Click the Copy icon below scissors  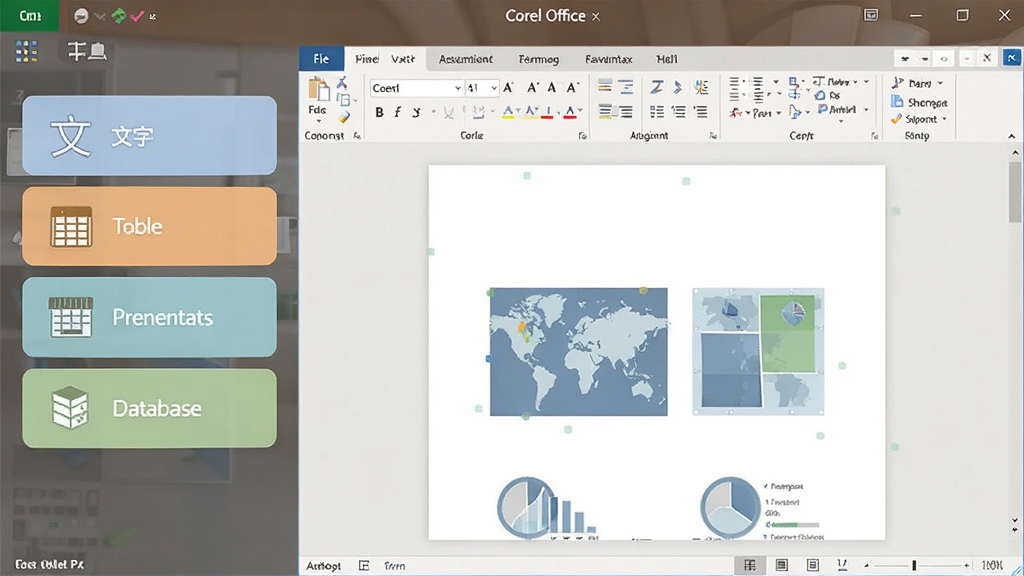pyautogui.click(x=343, y=99)
